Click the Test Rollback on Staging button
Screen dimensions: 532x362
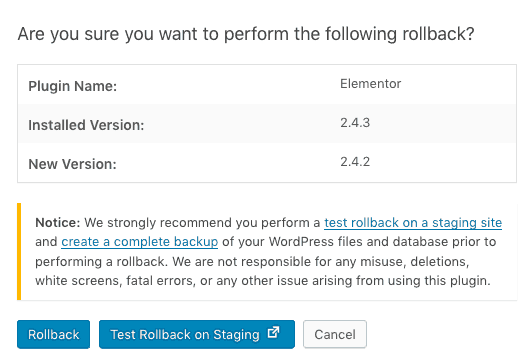[197, 334]
